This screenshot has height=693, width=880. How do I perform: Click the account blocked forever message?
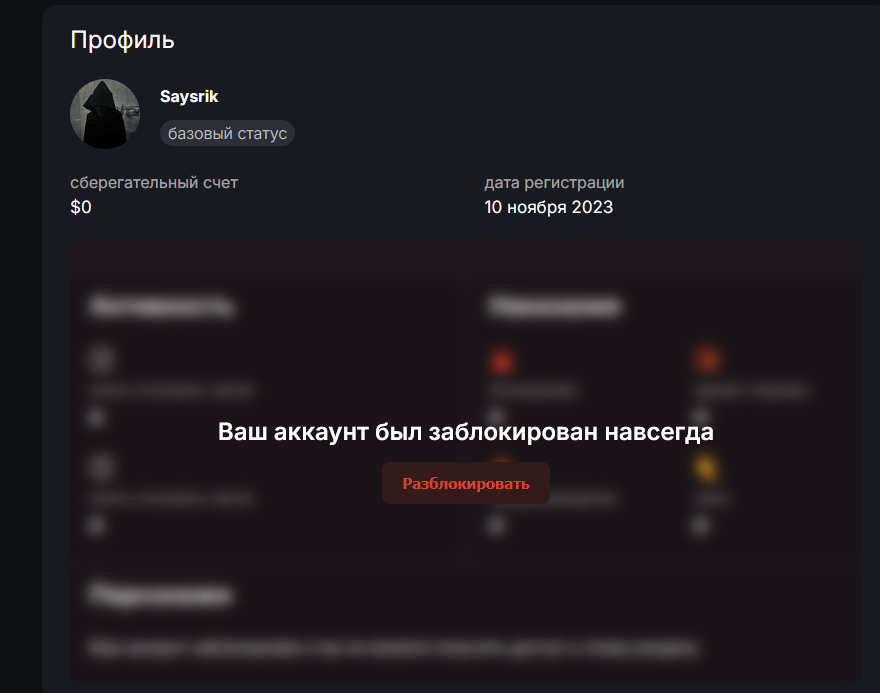[466, 432]
